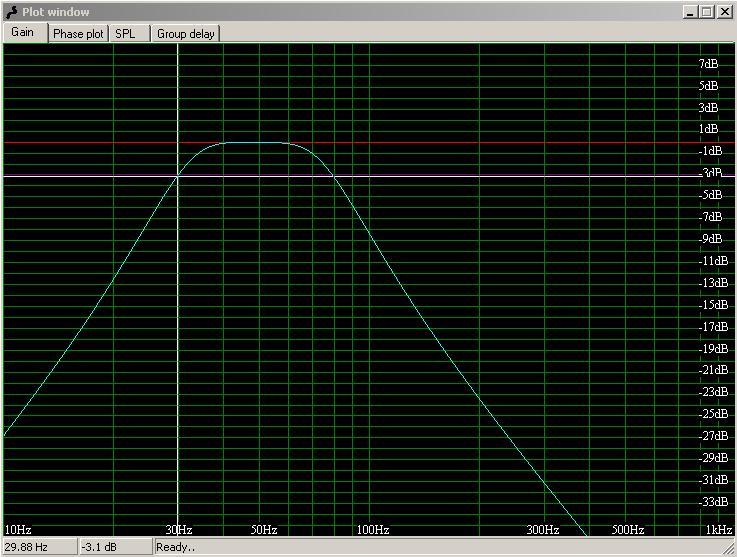This screenshot has height=557, width=737.
Task: Minimize the Plot window
Action: [690, 12]
